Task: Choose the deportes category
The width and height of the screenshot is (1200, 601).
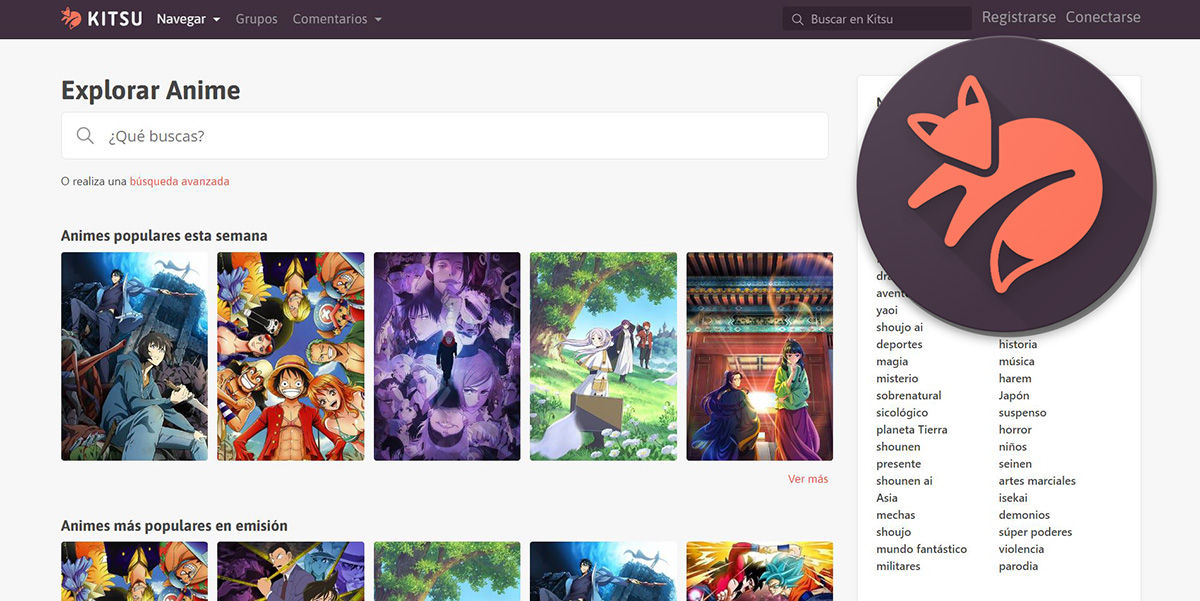Action: [899, 345]
